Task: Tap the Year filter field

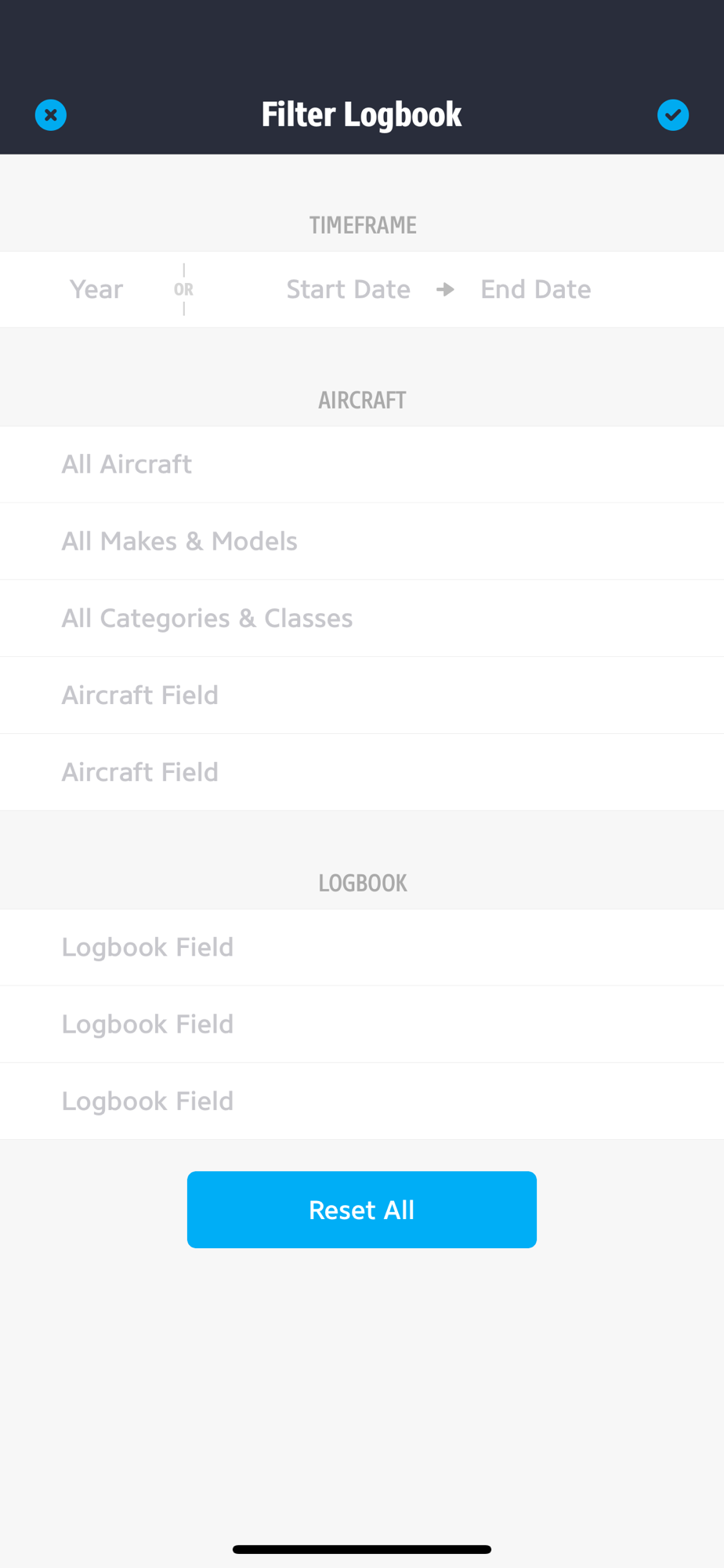Action: [96, 289]
